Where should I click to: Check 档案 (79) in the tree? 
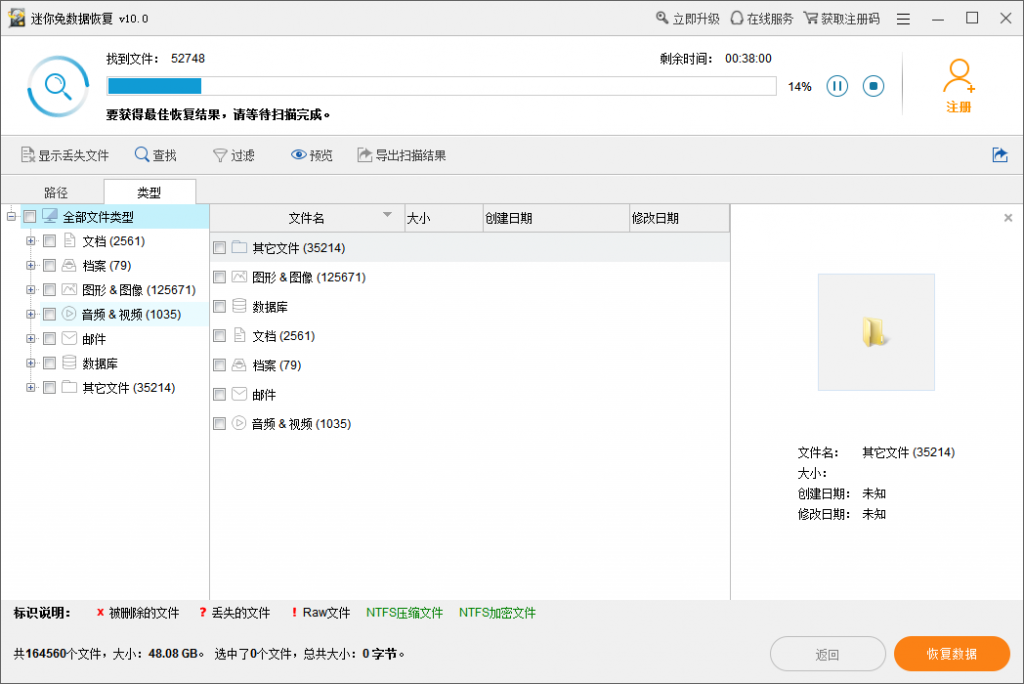pos(49,265)
